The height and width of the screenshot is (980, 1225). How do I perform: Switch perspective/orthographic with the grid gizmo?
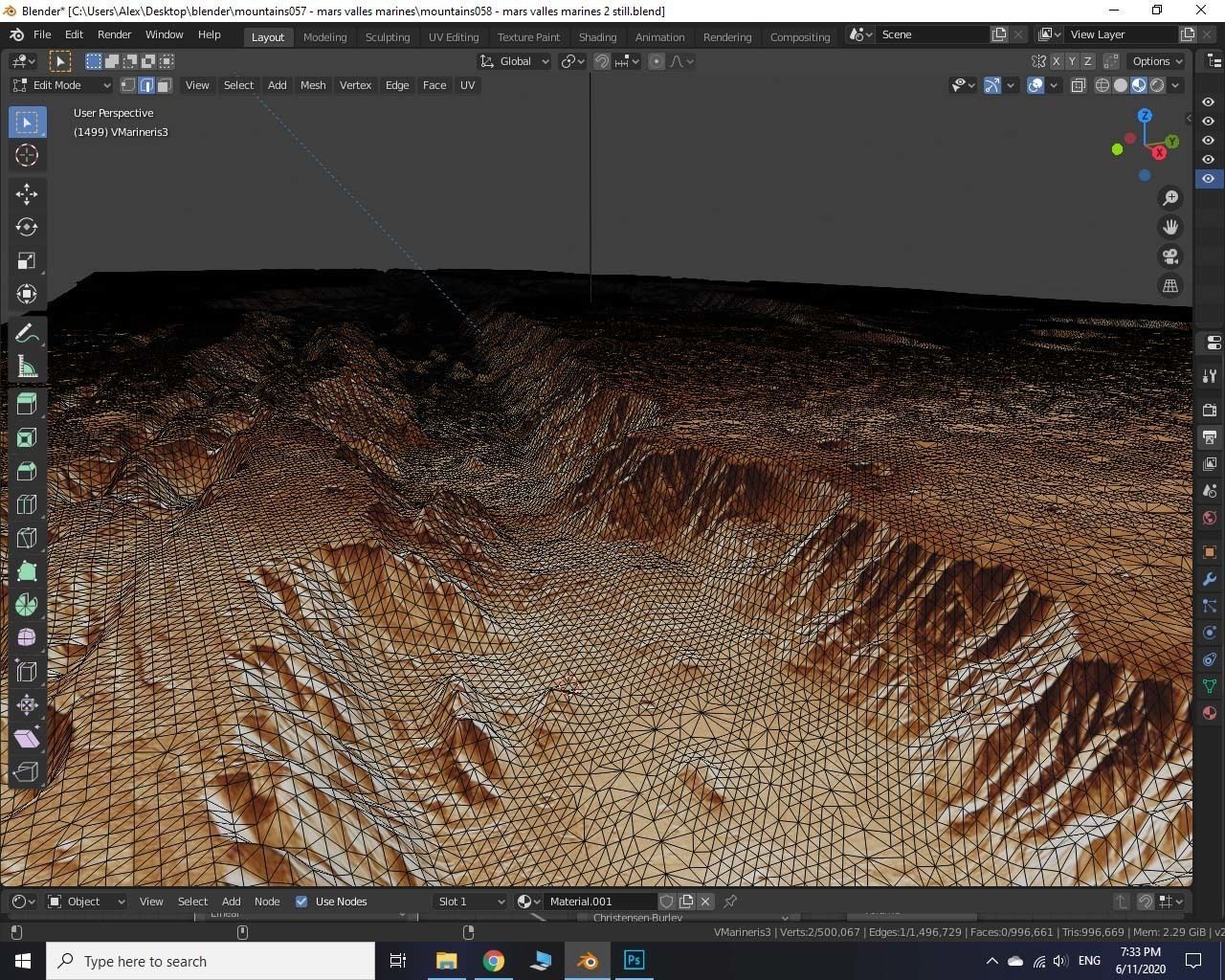click(x=1169, y=286)
